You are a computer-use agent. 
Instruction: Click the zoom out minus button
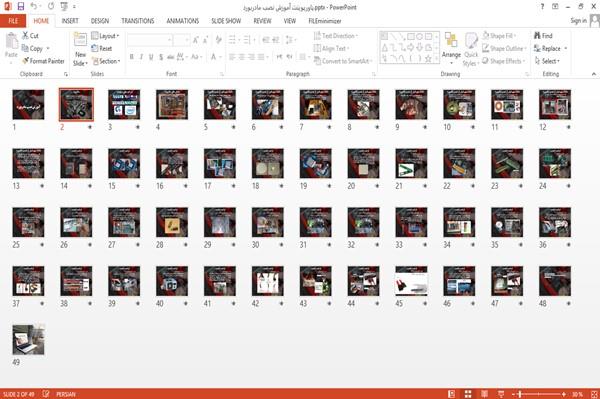coord(514,394)
